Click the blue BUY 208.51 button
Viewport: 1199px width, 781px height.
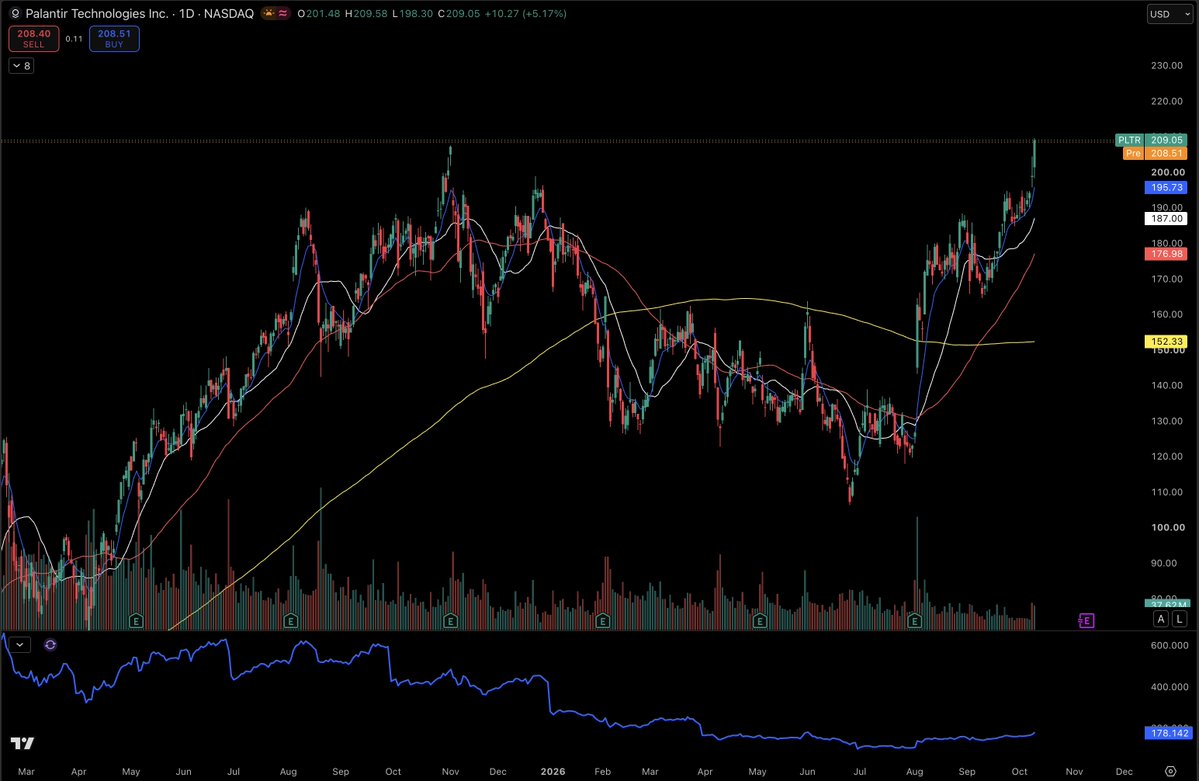[x=114, y=39]
